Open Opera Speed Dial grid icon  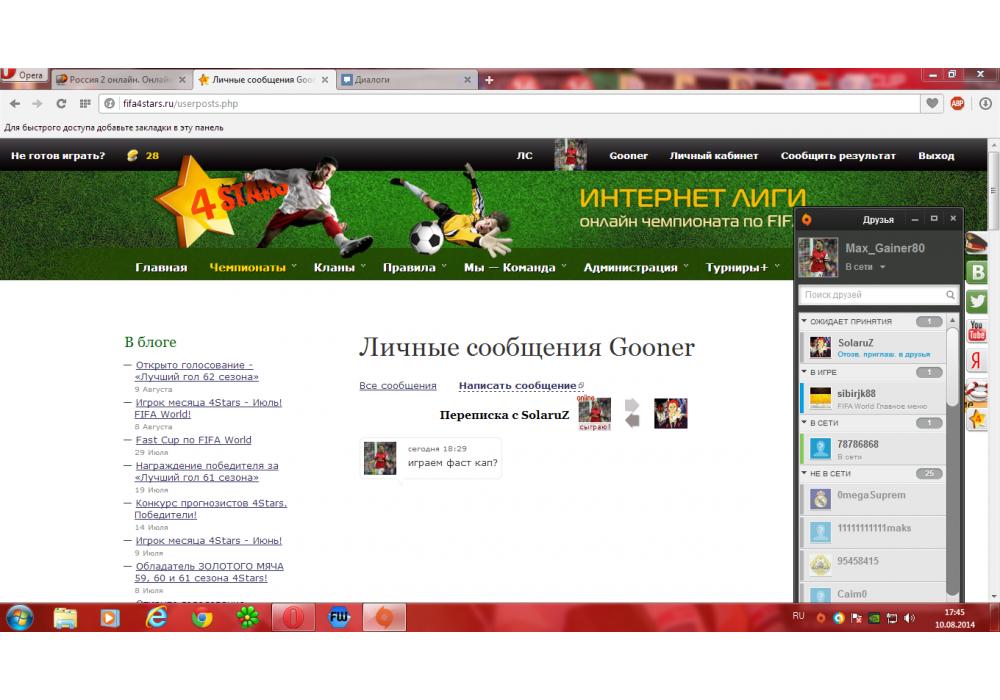[85, 103]
